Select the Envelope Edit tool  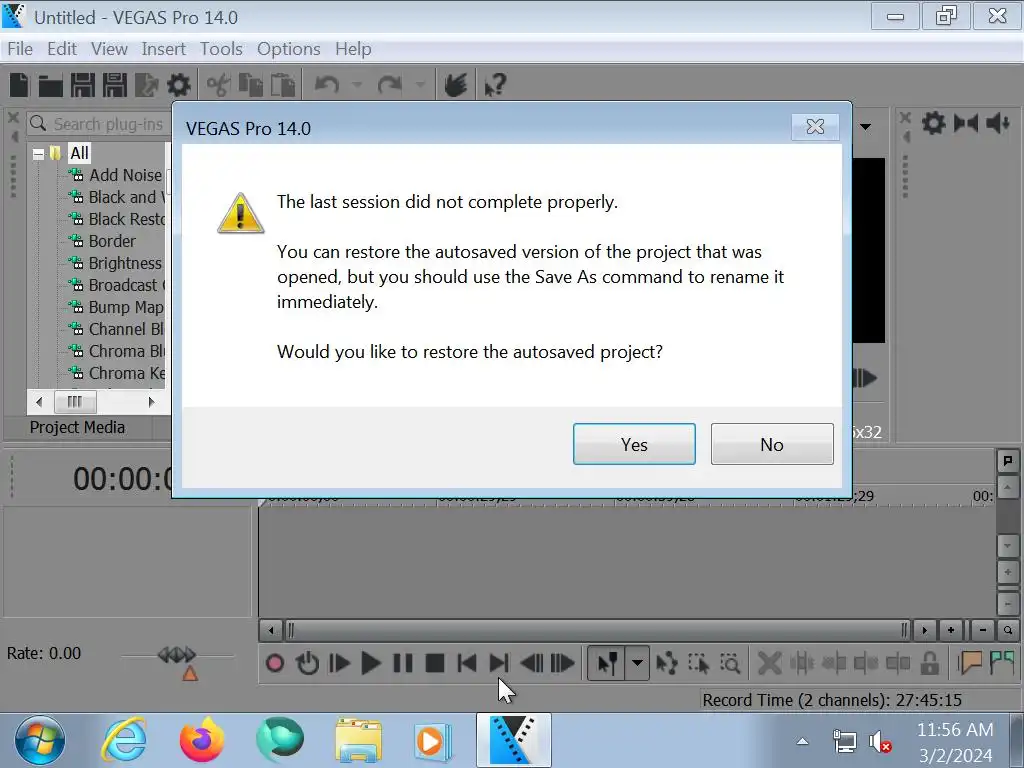coord(666,664)
